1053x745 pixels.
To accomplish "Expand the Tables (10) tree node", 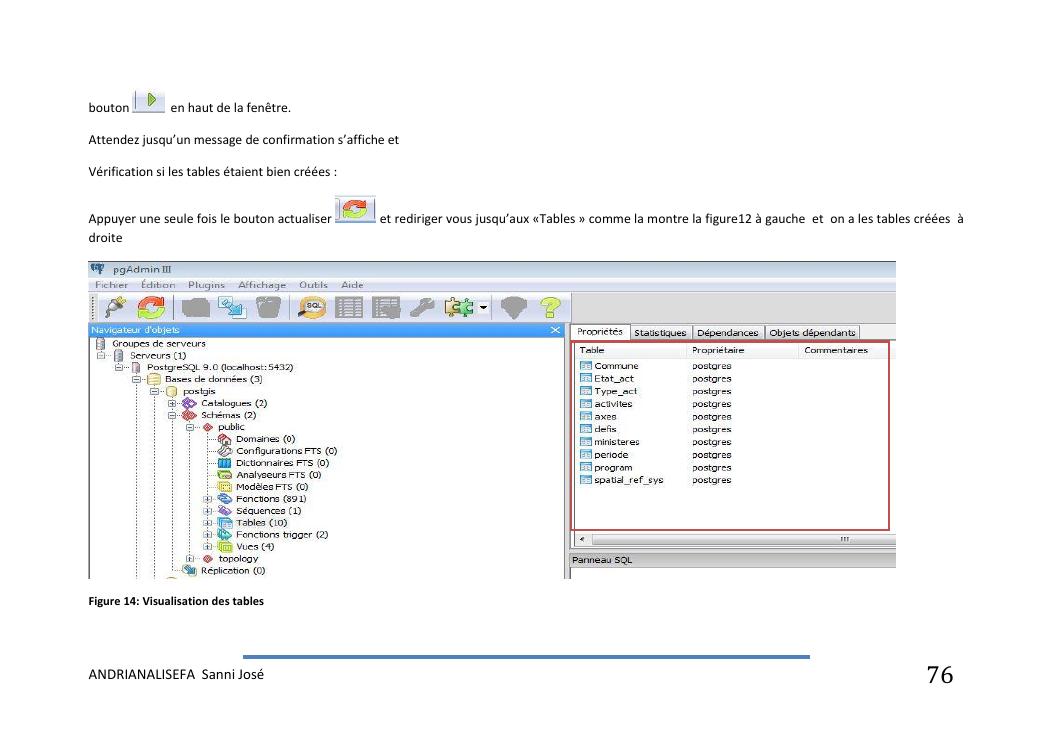I will tap(208, 523).
